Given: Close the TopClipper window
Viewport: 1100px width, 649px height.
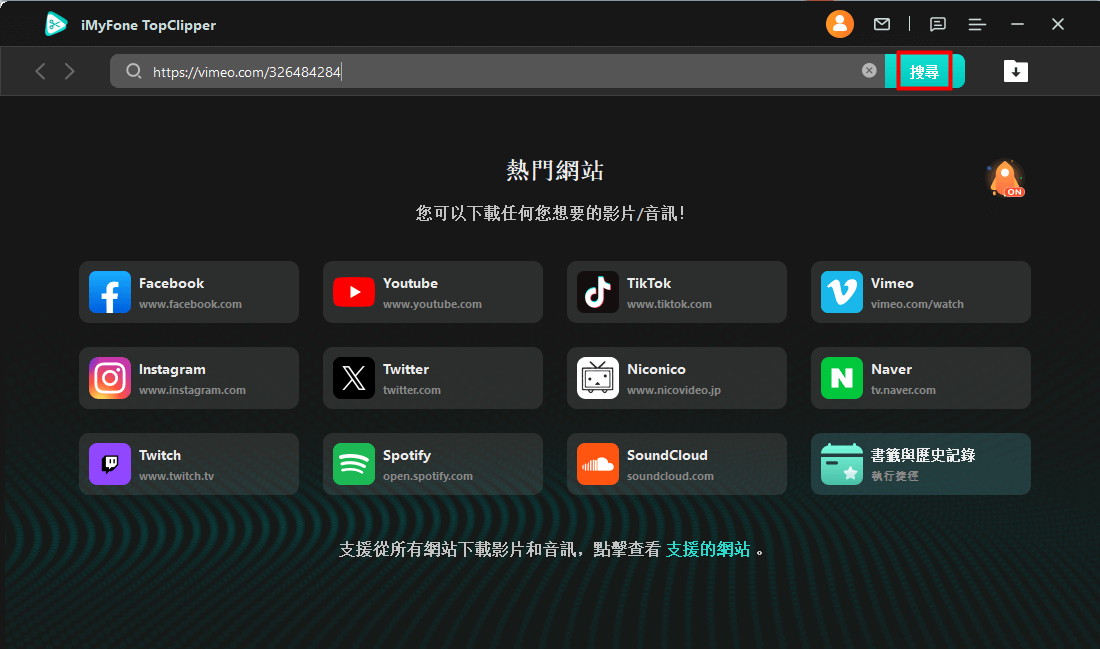Looking at the screenshot, I should click(x=1058, y=25).
